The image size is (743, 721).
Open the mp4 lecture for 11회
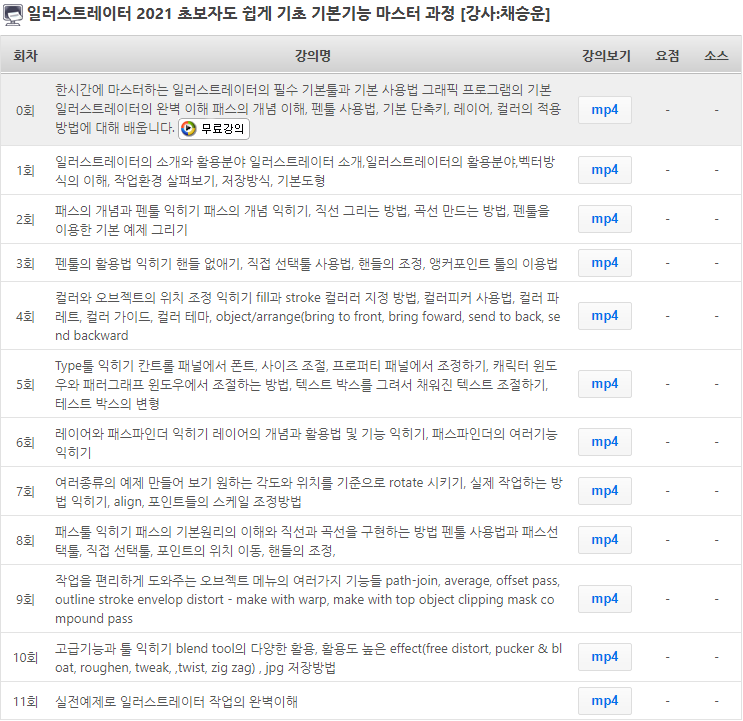605,701
